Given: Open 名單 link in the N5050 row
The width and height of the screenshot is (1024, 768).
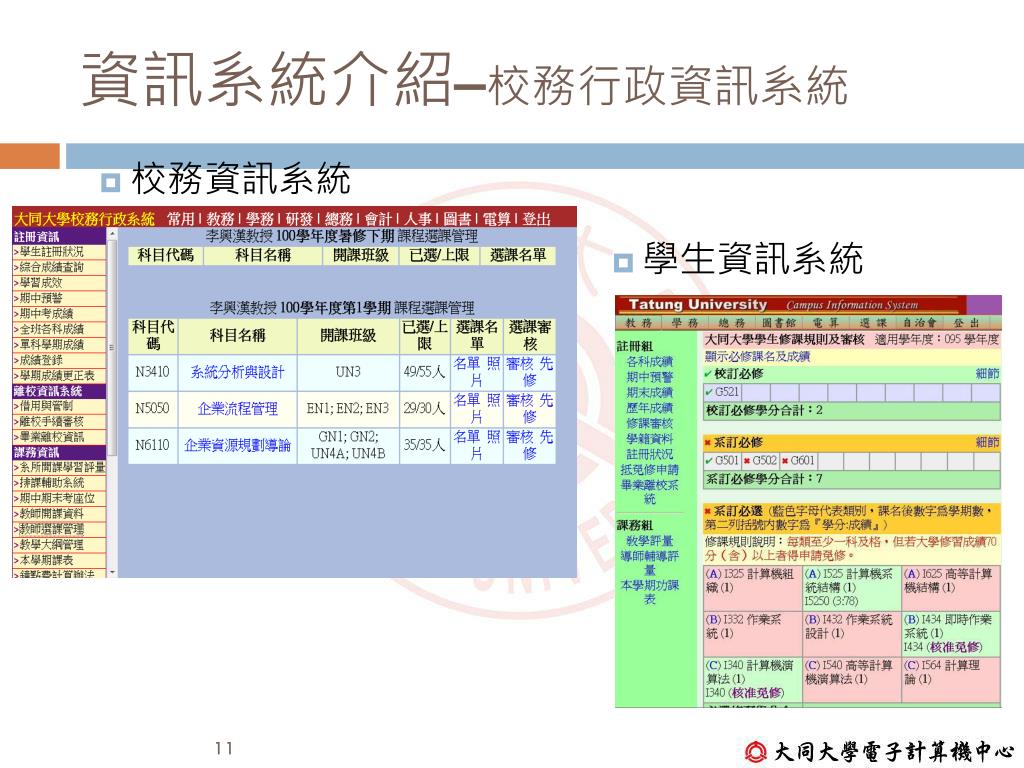Looking at the screenshot, I should tap(467, 400).
